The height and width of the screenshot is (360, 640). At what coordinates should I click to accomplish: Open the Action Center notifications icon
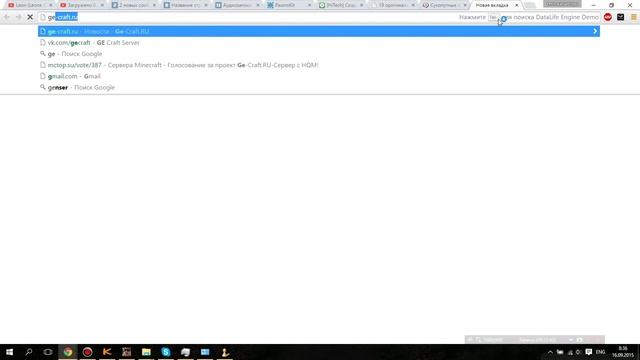(589, 352)
